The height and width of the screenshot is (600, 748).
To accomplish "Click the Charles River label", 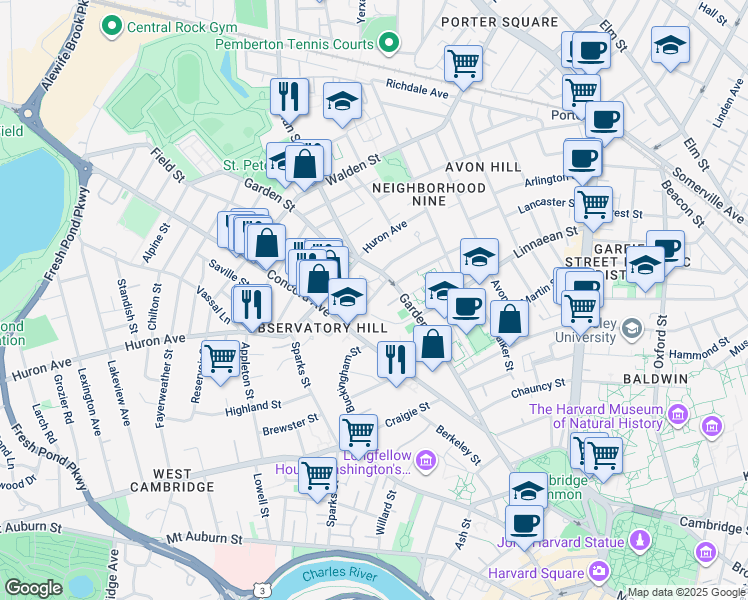I will (340, 574).
